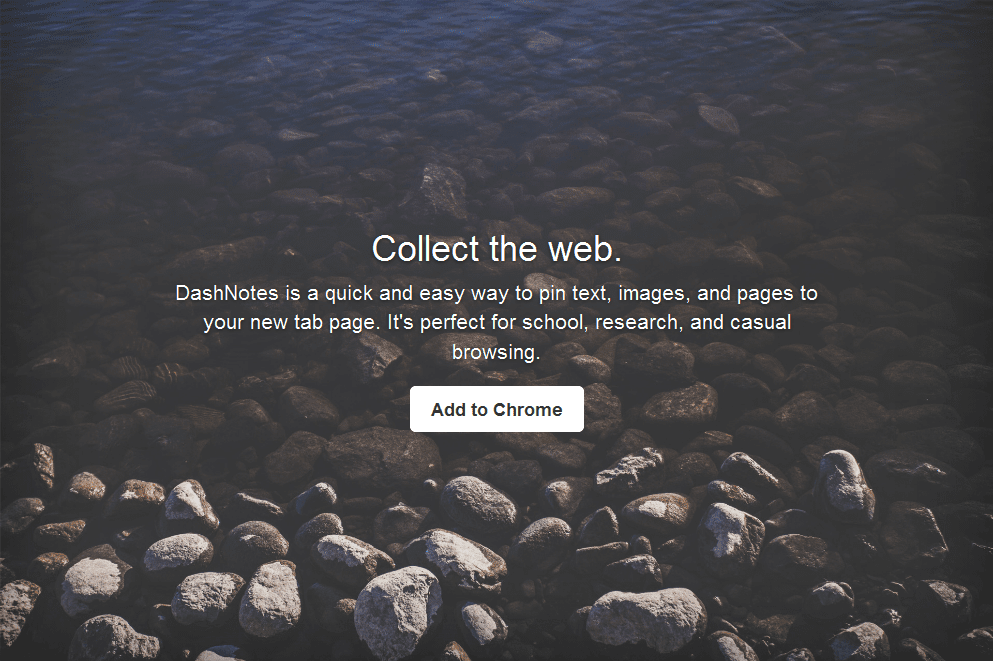Click the word "casual" in the paragraph
Image resolution: width=993 pixels, height=661 pixels.
coord(761,322)
